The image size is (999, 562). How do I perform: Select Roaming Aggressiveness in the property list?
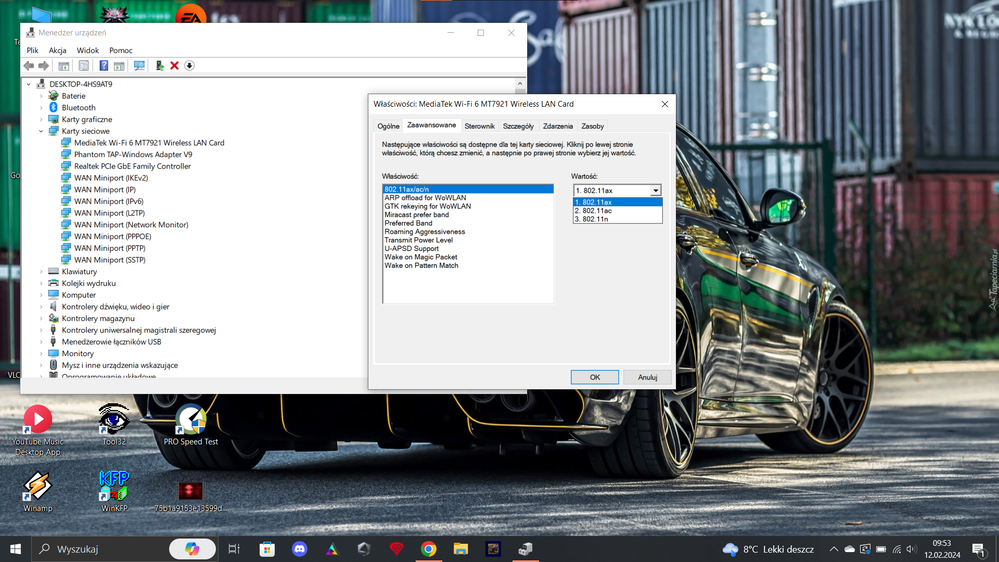pos(424,232)
